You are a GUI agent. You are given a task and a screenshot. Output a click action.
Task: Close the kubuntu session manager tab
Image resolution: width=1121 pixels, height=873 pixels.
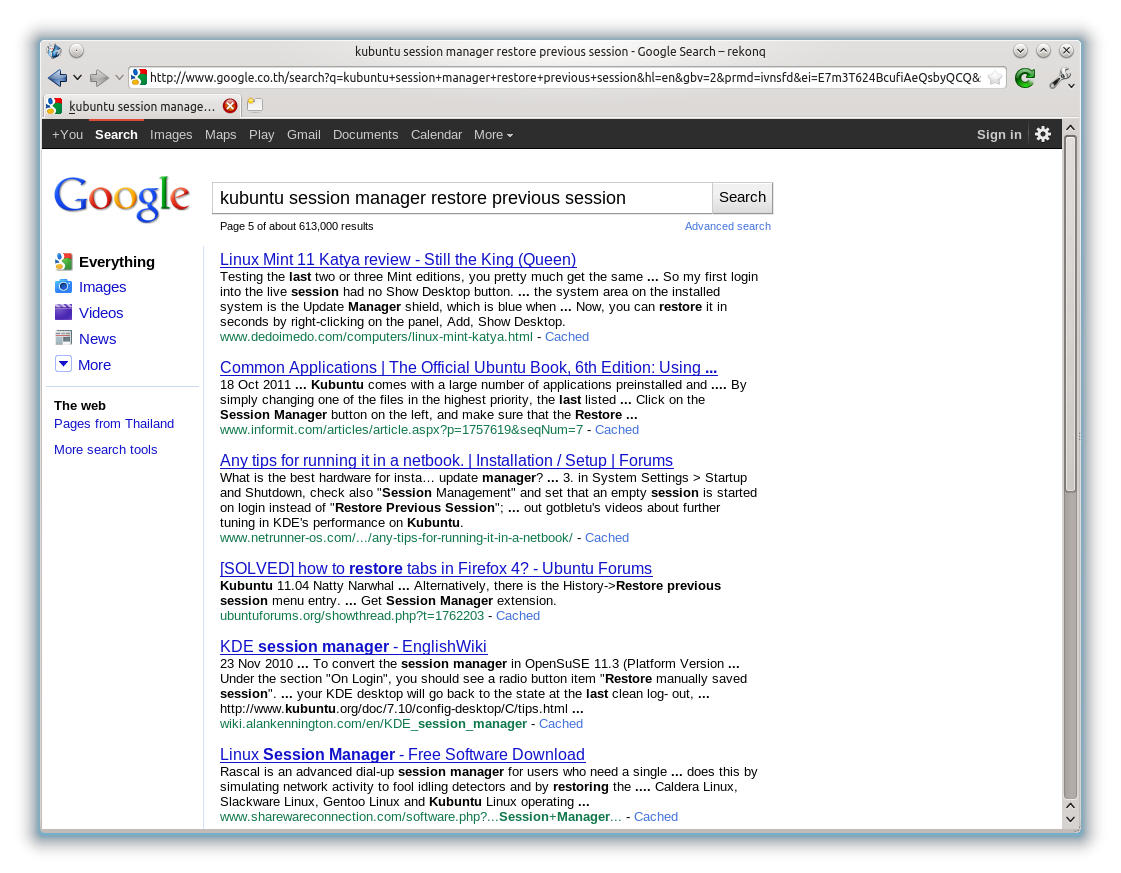(230, 106)
